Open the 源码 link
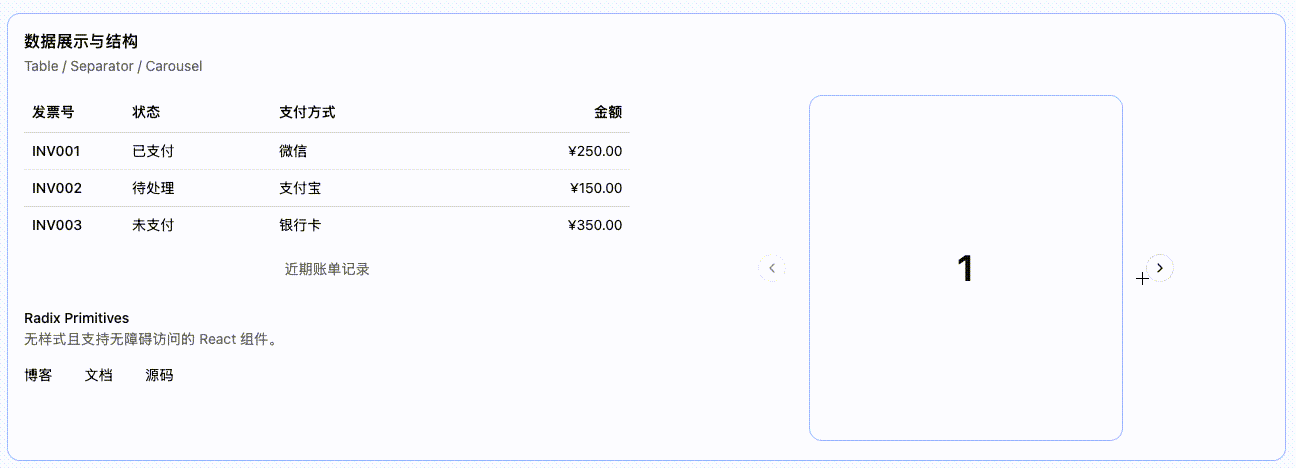1296x468 pixels. point(159,376)
